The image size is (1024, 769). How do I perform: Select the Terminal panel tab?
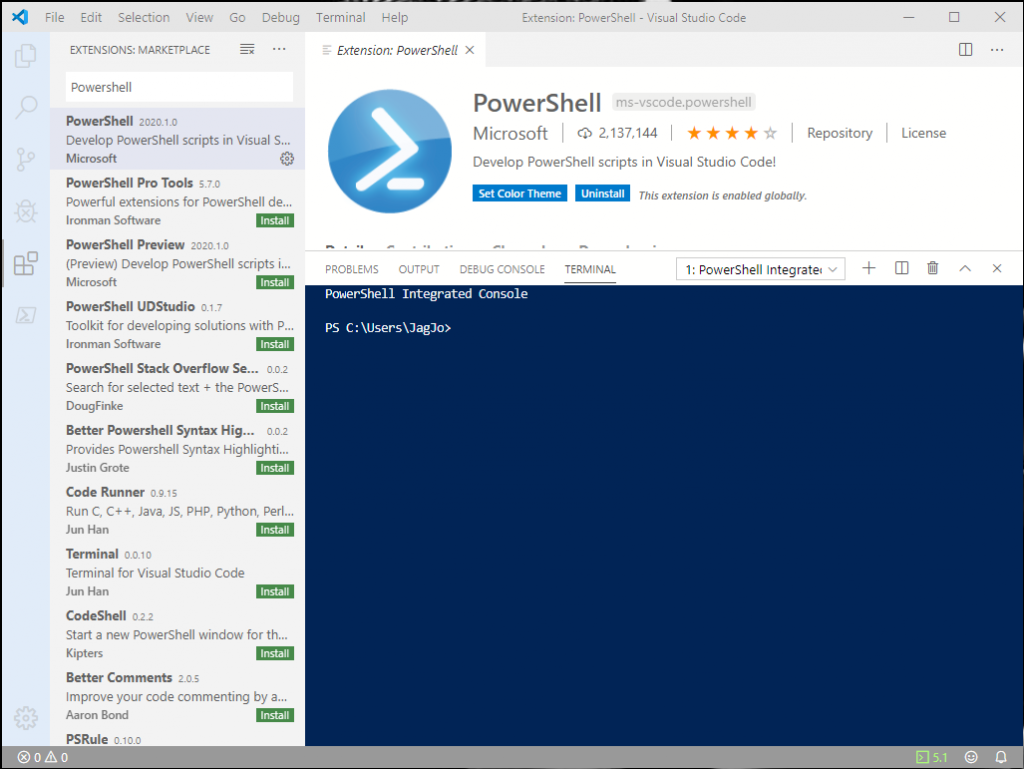[590, 270]
